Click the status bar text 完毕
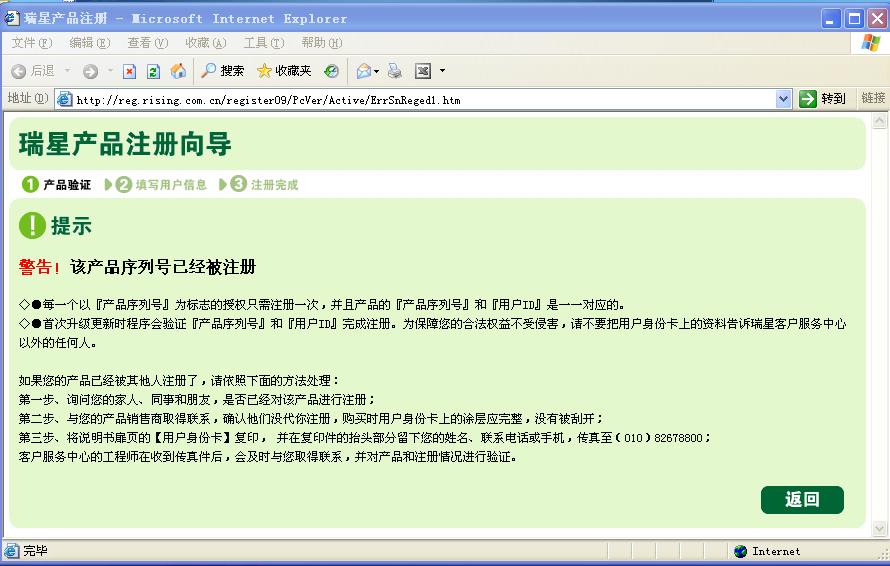Image resolution: width=890 pixels, height=566 pixels. (x=35, y=551)
